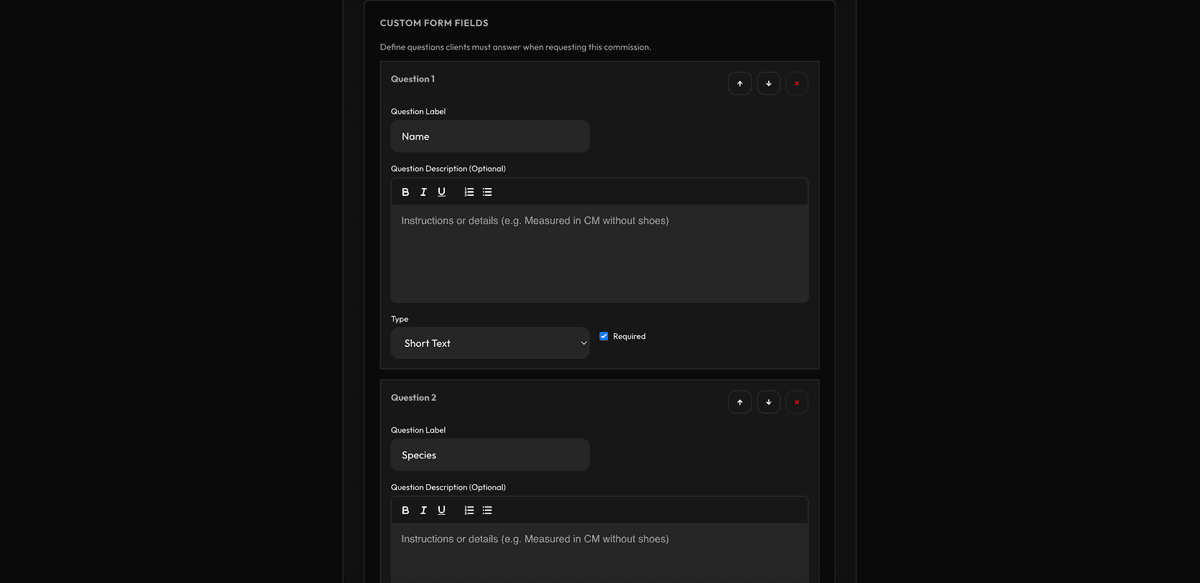Apply underline formatting in Question 2 description toolbar
1200x583 pixels.
pyautogui.click(x=441, y=509)
